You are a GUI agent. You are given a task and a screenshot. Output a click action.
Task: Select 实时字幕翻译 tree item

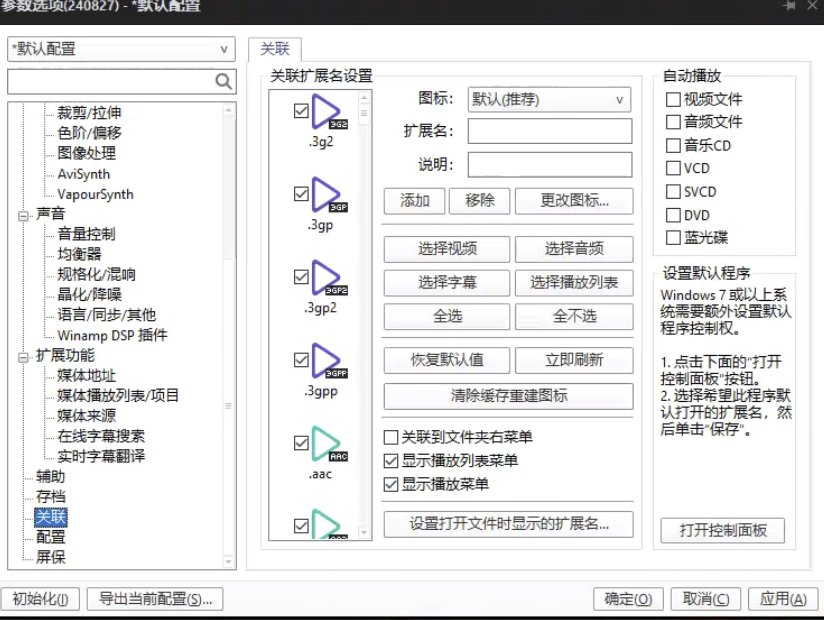click(x=101, y=456)
